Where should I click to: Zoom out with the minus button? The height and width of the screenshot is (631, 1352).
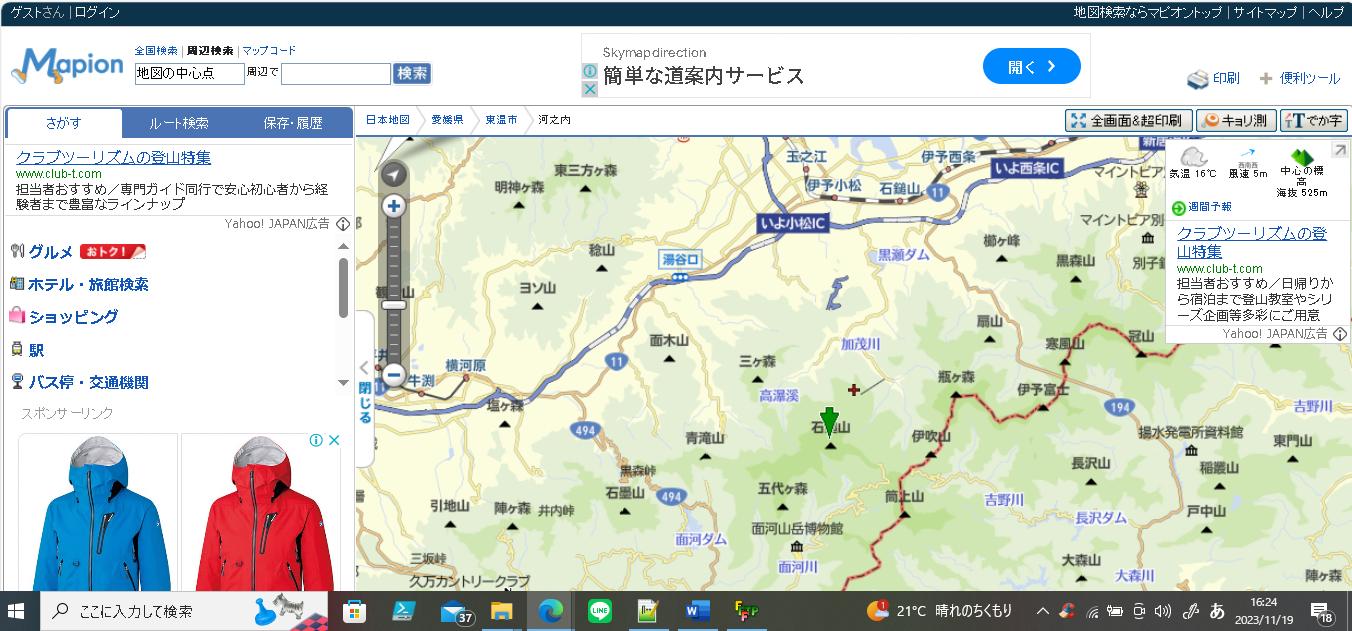click(x=394, y=376)
